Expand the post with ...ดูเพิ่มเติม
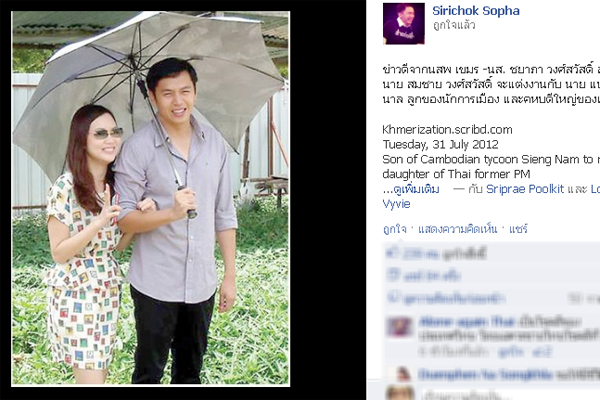Screen dimensions: 600x400 coord(411,189)
